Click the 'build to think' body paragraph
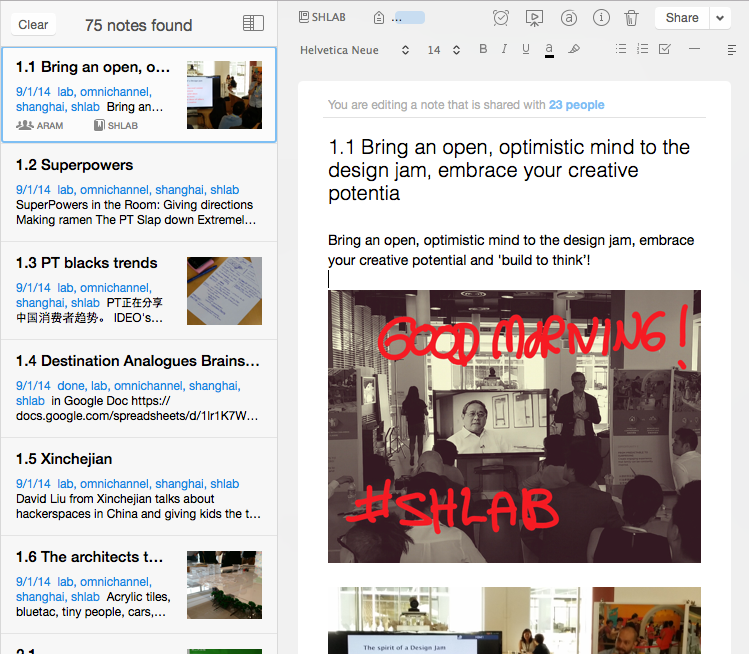This screenshot has height=654, width=749. click(511, 250)
